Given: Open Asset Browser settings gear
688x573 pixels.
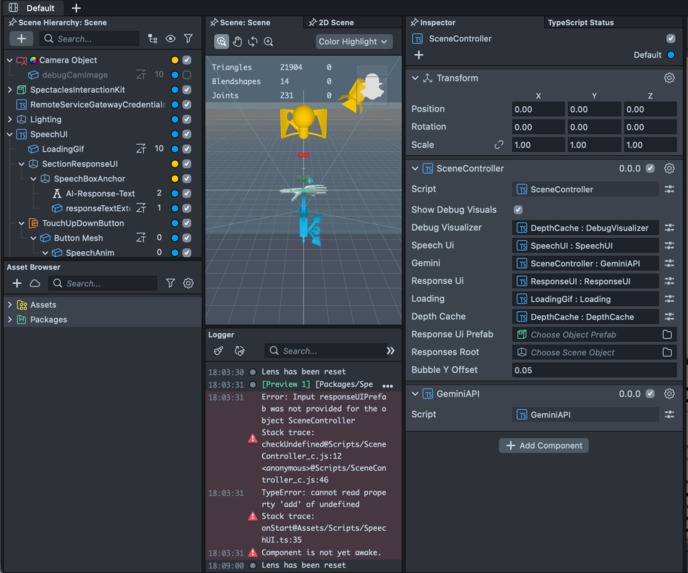Looking at the screenshot, I should 188,283.
